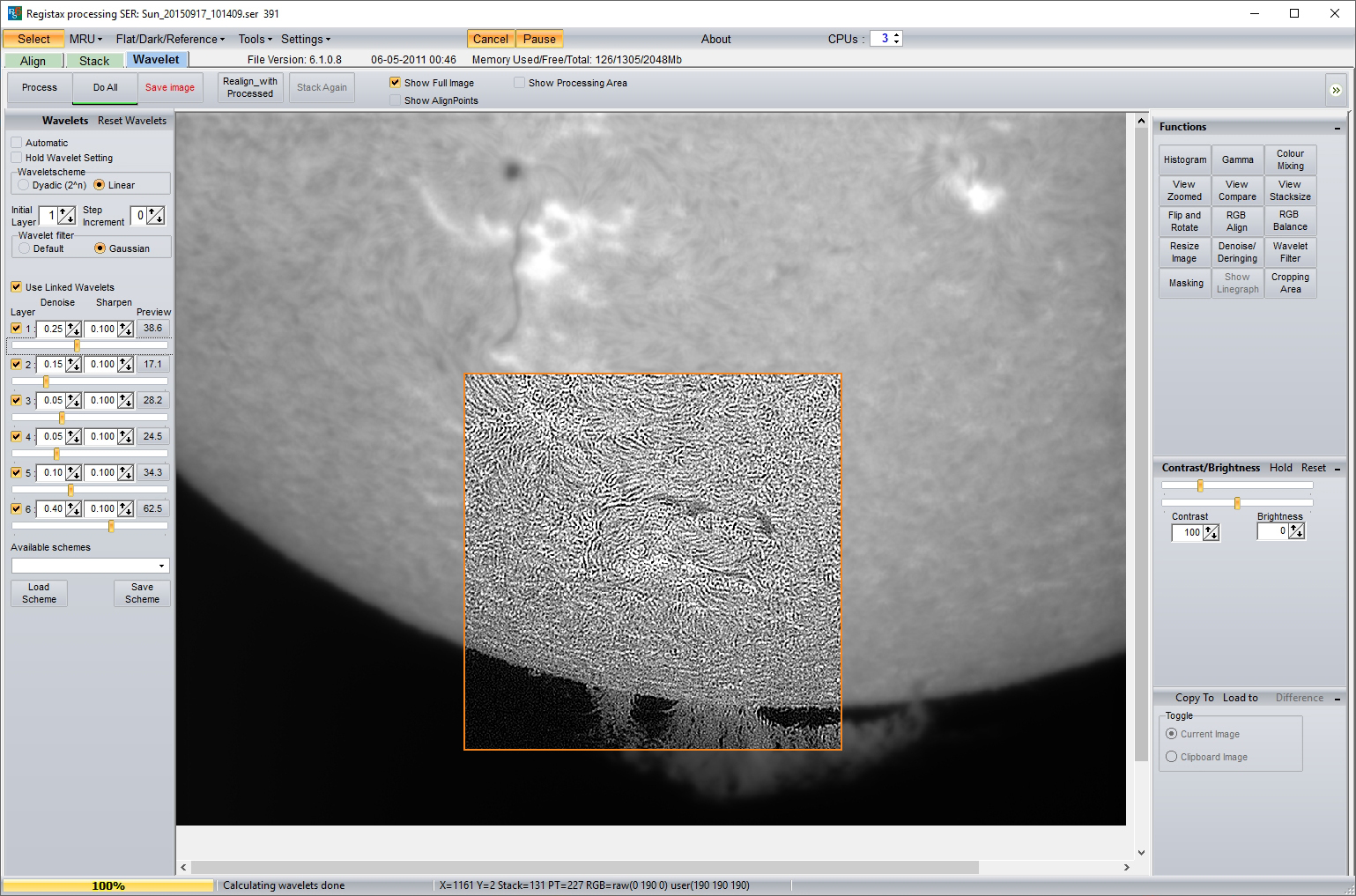Click Initial Layer spinner arrows
The height and width of the screenshot is (896, 1356).
(67, 215)
